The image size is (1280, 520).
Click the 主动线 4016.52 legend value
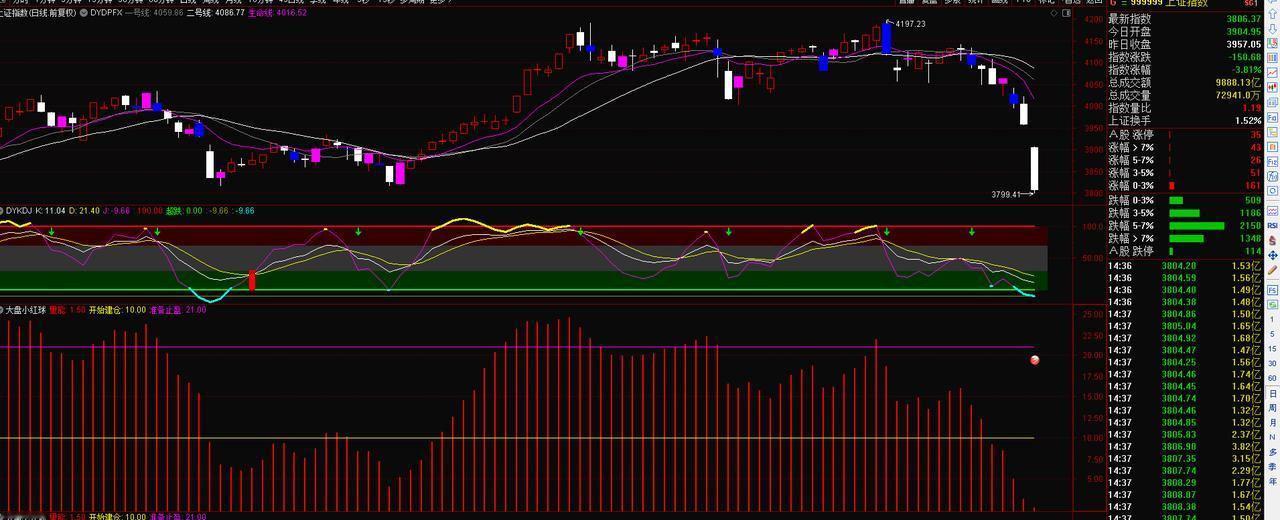[x=278, y=13]
